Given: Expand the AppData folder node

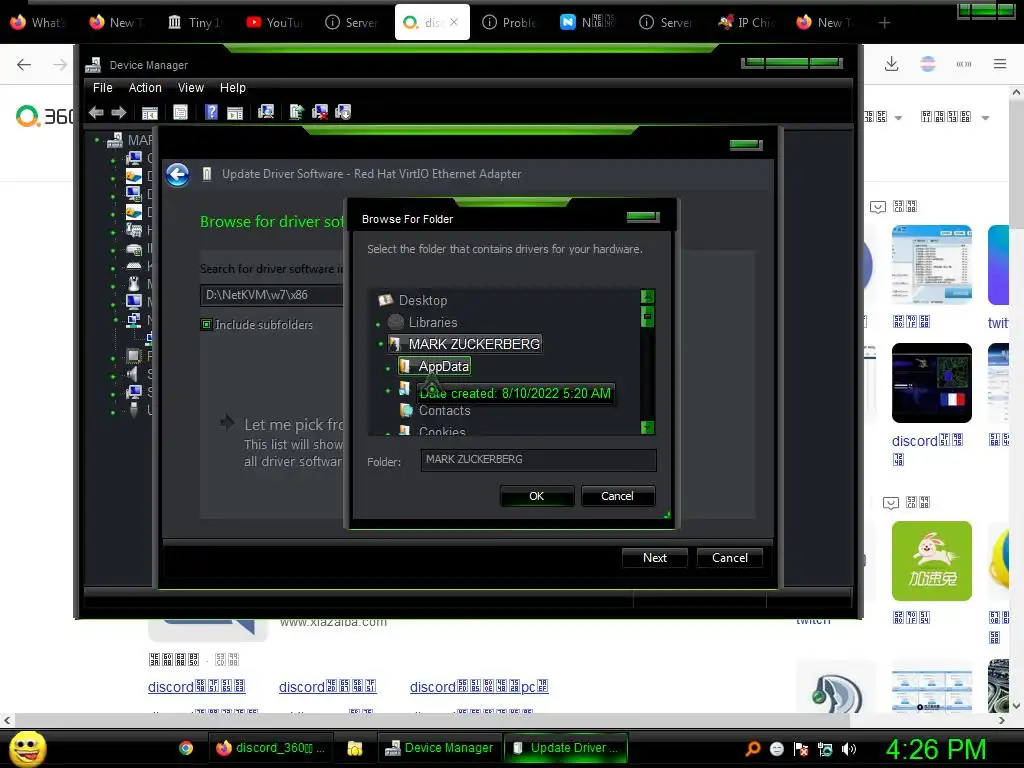Looking at the screenshot, I should (x=387, y=368).
